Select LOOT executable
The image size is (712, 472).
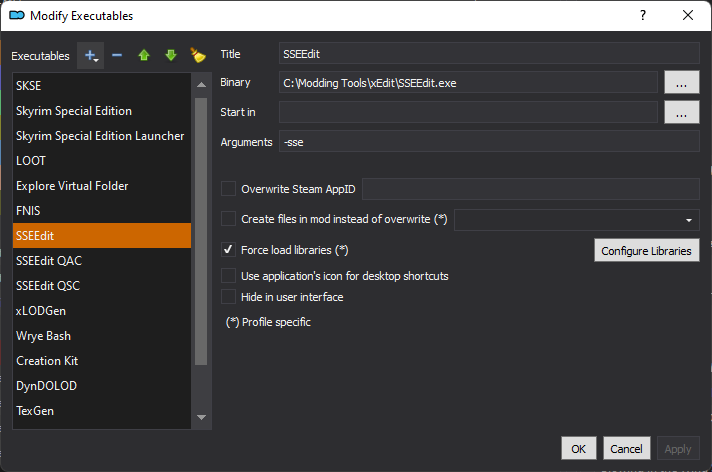pyautogui.click(x=102, y=160)
